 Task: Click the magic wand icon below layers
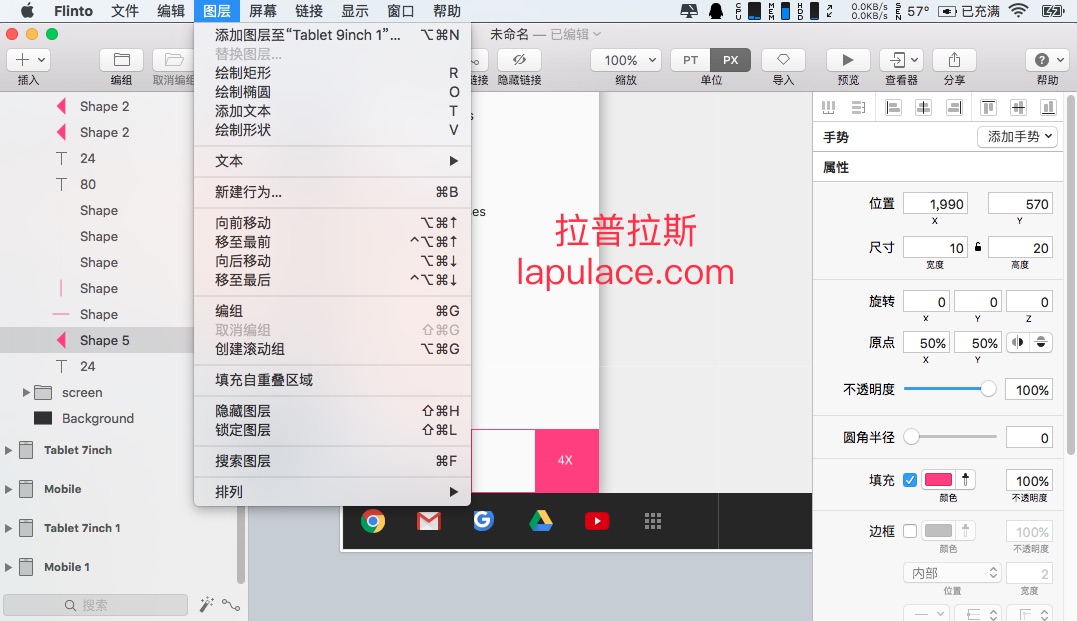(206, 605)
